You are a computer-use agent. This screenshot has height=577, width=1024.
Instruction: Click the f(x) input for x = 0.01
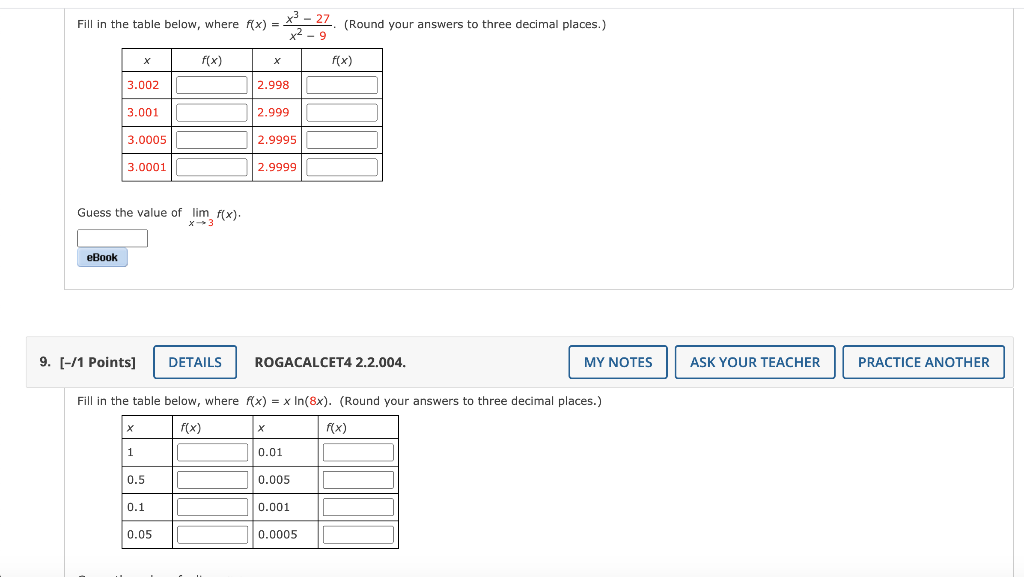click(358, 452)
